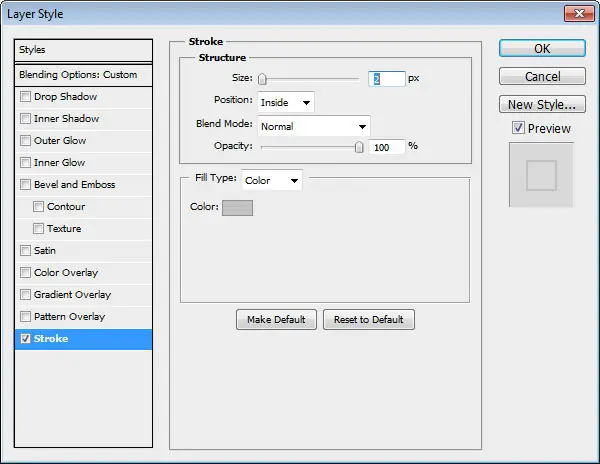Select the Styles section in list

pyautogui.click(x=83, y=50)
